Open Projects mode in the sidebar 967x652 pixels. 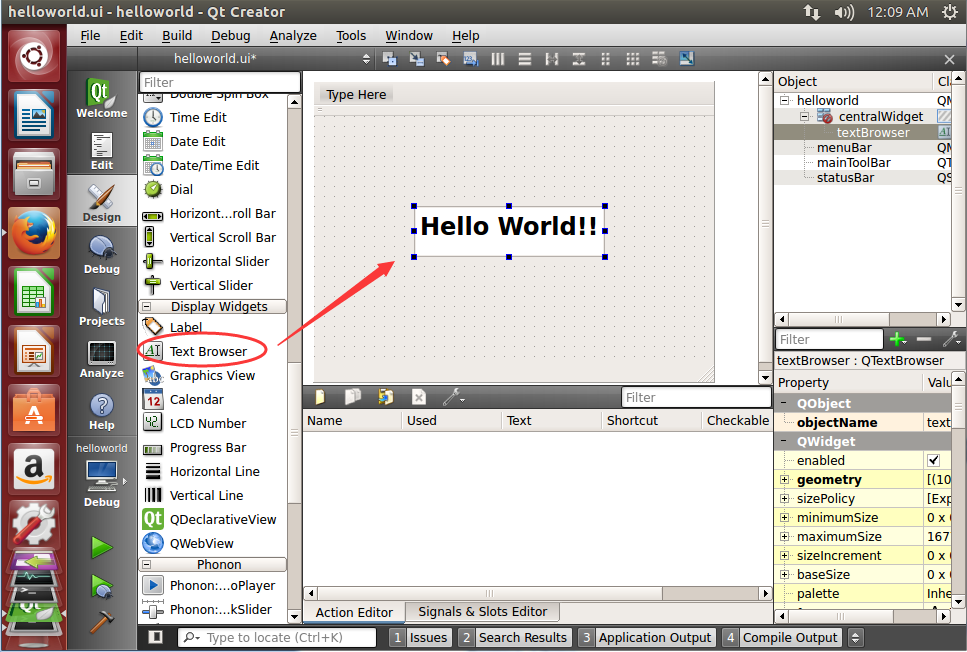[102, 306]
